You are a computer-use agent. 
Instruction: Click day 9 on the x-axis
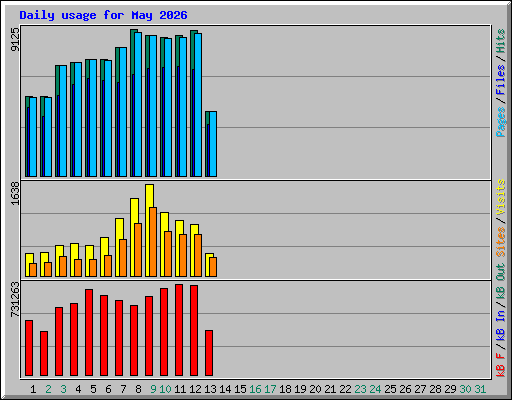click(153, 389)
